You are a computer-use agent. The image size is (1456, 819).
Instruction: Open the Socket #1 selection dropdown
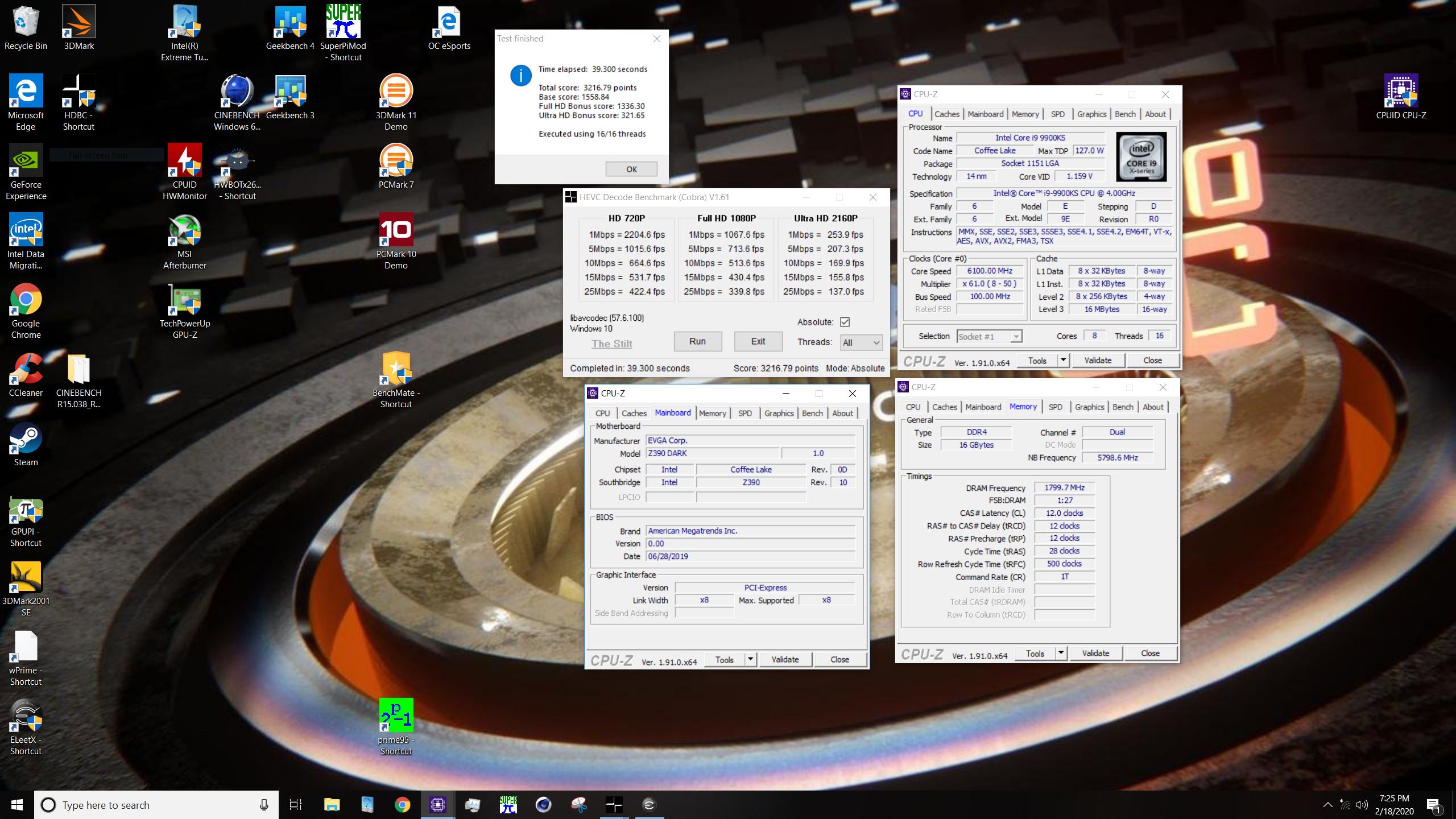pos(989,337)
